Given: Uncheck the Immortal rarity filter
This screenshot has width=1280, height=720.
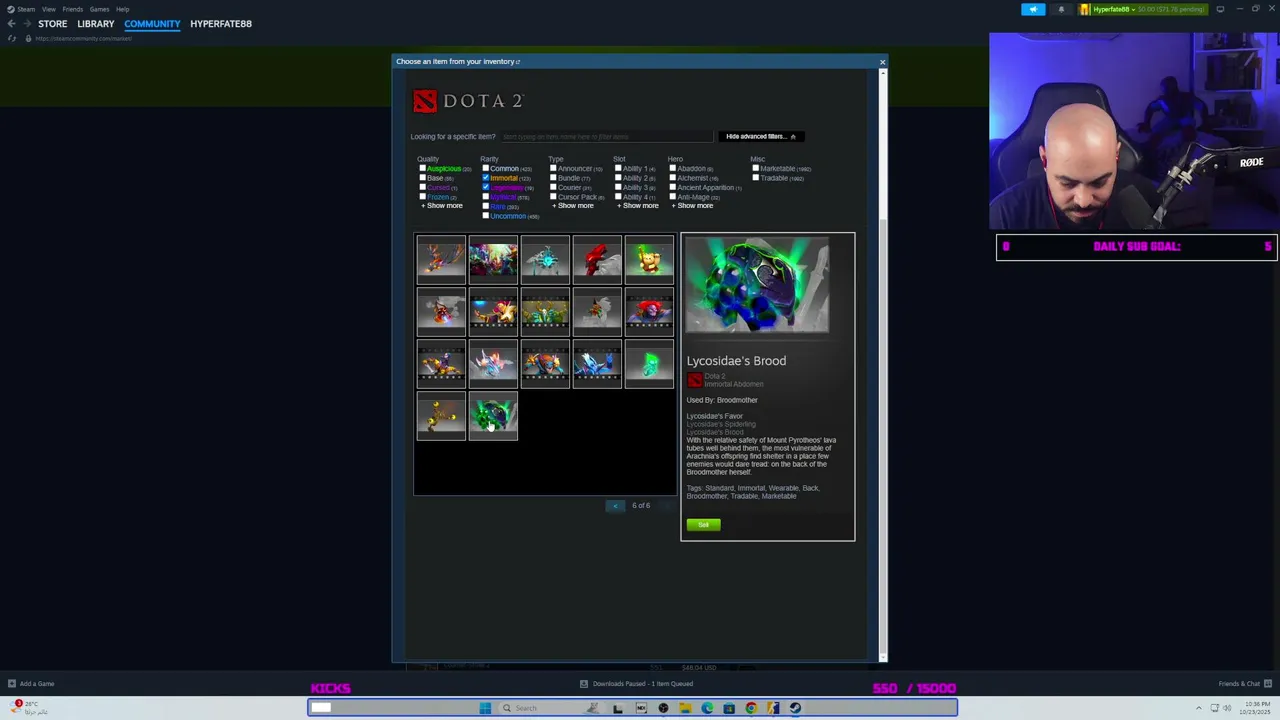Looking at the screenshot, I should pyautogui.click(x=486, y=178).
